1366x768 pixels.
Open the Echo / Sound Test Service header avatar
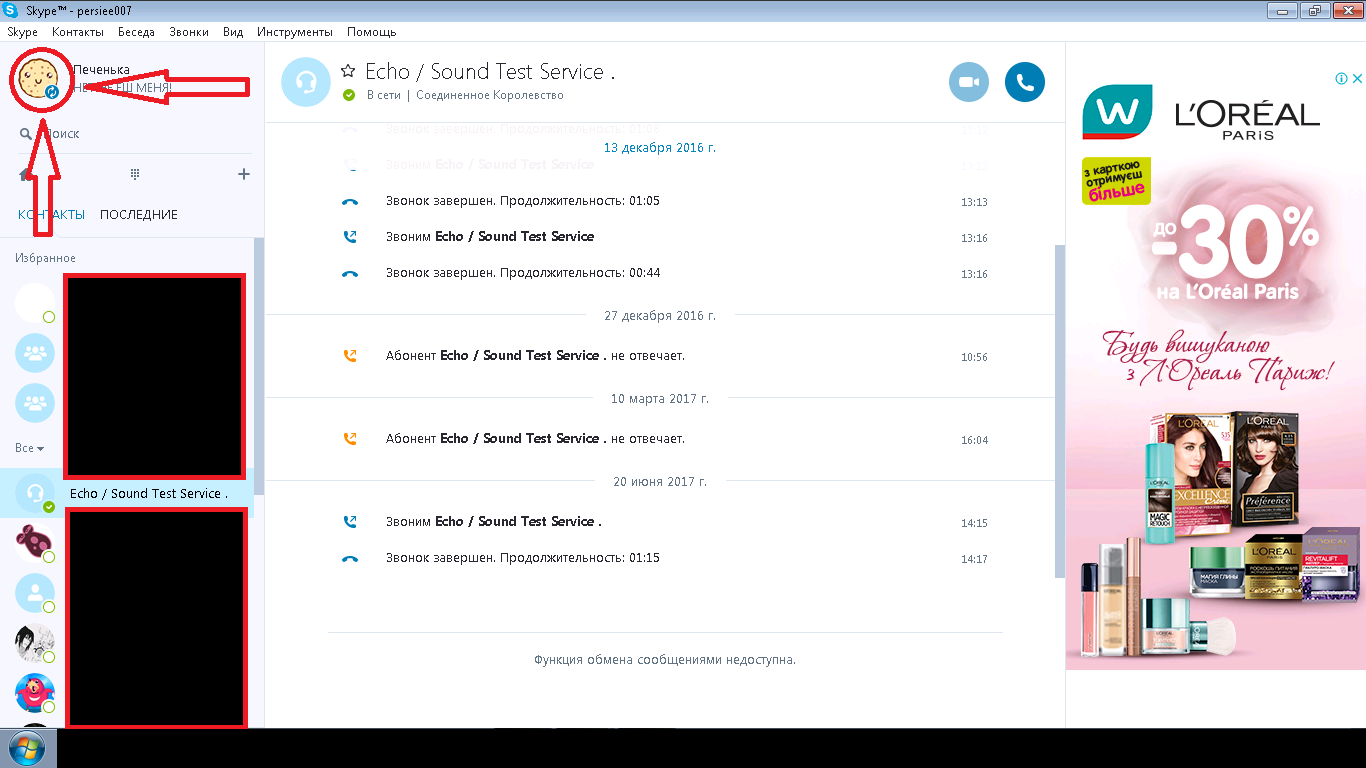[306, 82]
